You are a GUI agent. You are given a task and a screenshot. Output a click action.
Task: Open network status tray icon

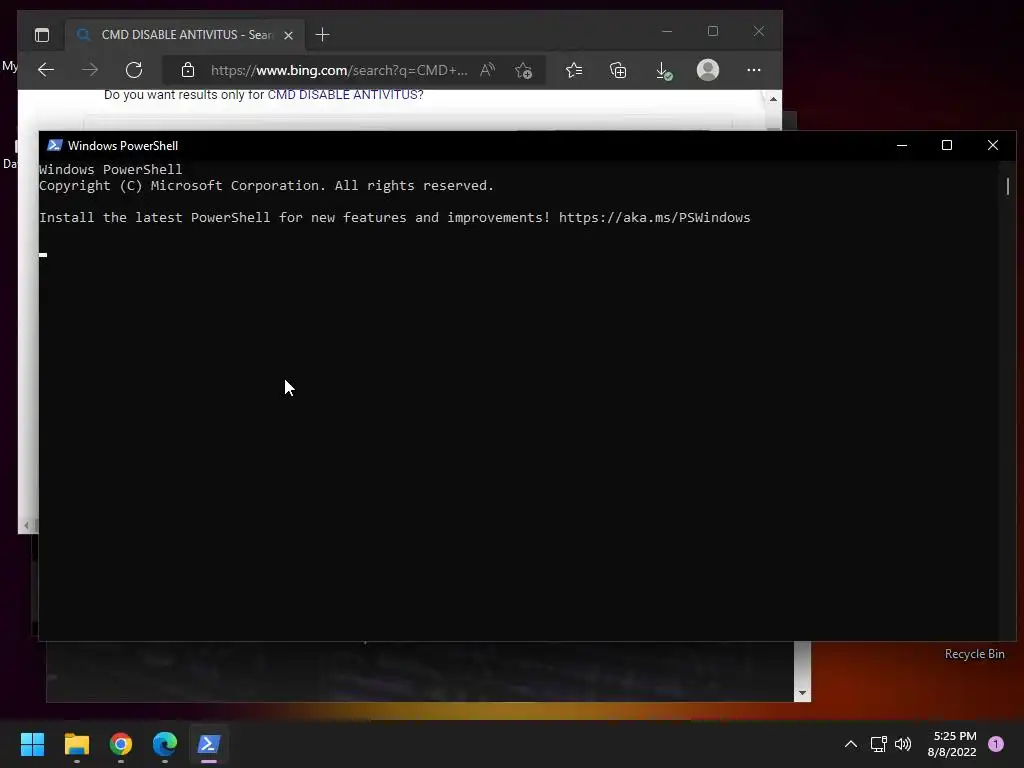878,744
